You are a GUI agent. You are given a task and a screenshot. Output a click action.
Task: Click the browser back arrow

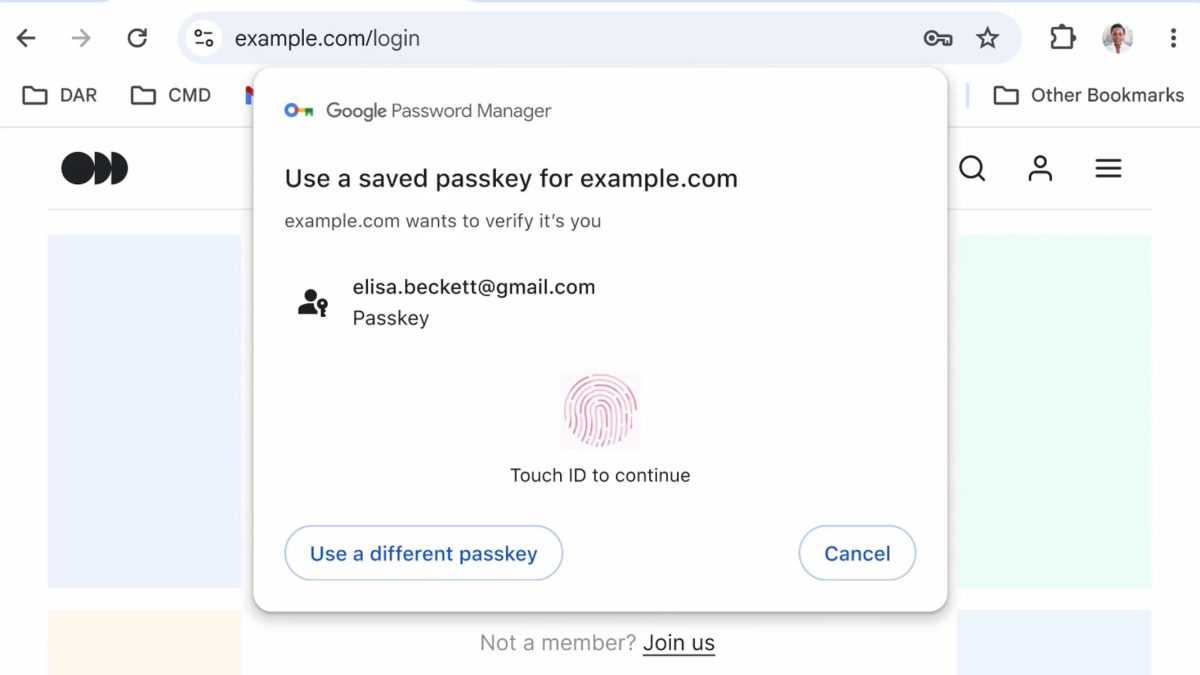click(x=26, y=38)
